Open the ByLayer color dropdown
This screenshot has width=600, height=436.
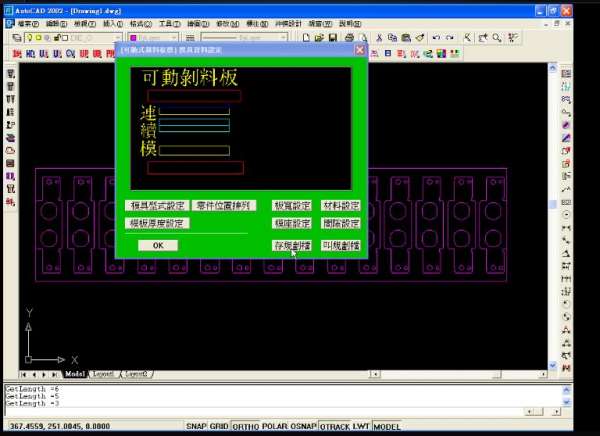click(x=176, y=37)
